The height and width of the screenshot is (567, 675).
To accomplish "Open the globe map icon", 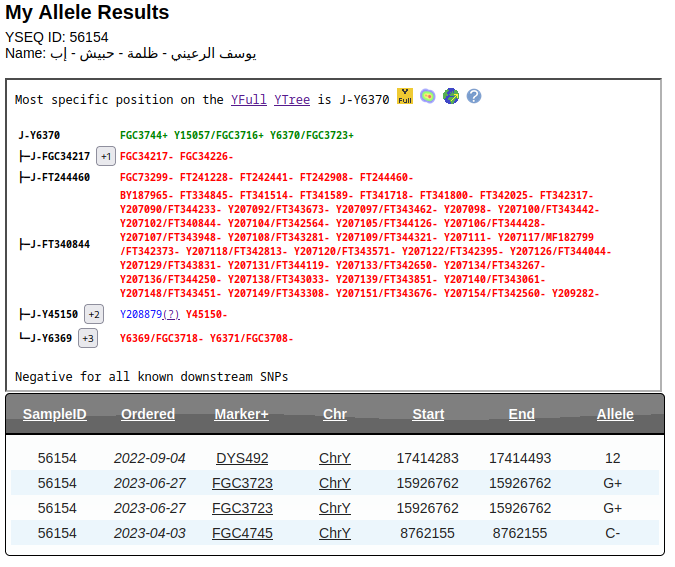I will (x=451, y=96).
